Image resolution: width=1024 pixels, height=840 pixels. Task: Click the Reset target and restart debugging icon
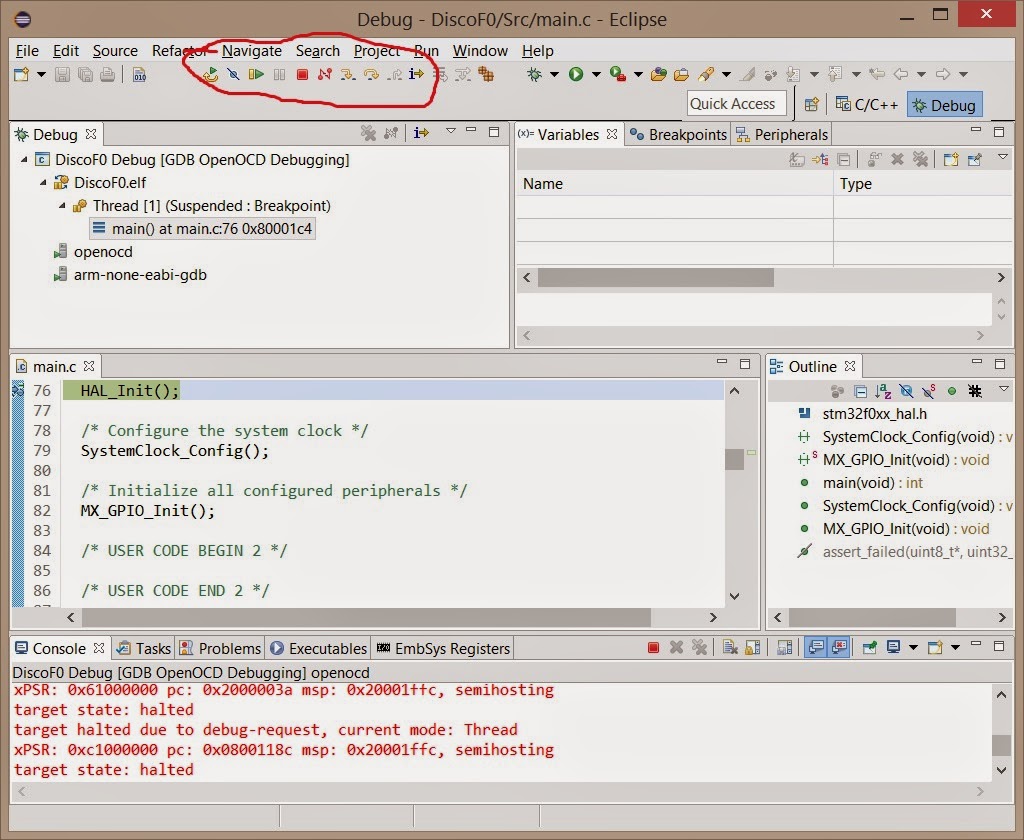210,74
